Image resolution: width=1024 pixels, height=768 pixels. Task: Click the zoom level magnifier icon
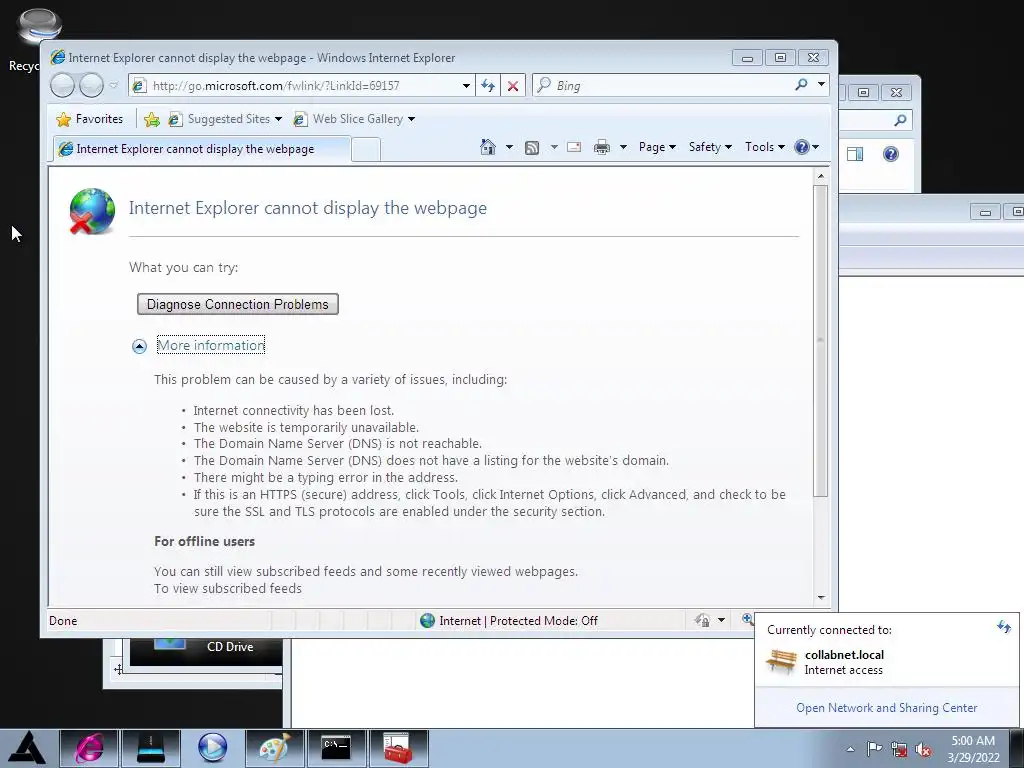tap(748, 619)
